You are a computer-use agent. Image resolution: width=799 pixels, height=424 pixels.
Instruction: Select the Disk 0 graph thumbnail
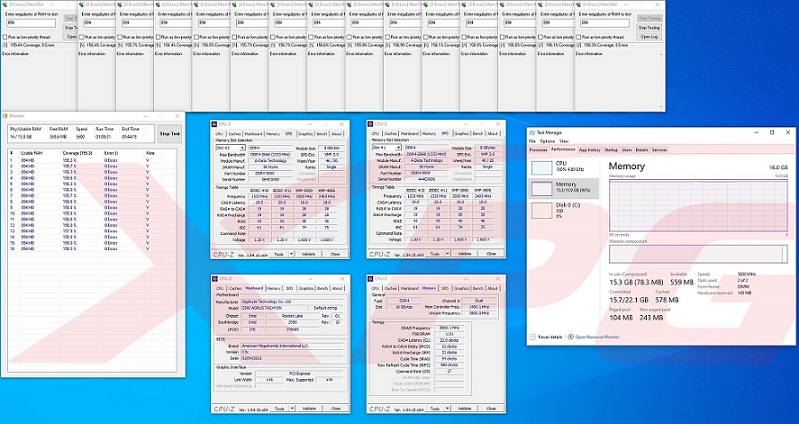(541, 209)
